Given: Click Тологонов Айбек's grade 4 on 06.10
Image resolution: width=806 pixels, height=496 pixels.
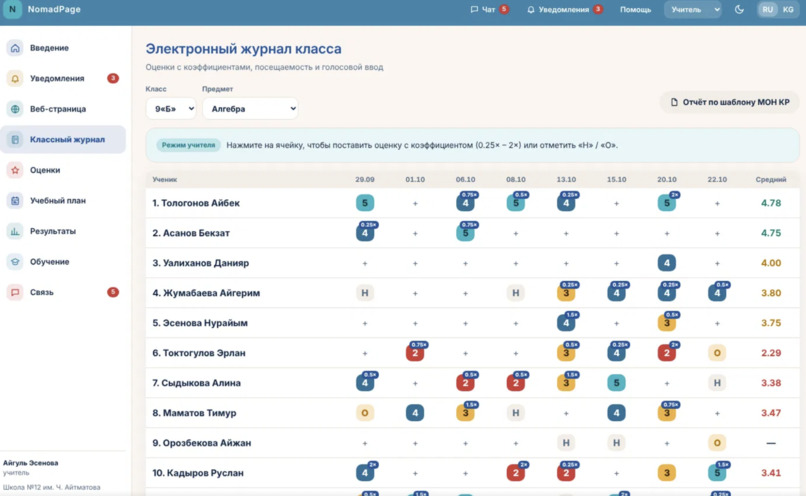Looking at the screenshot, I should [466, 203].
